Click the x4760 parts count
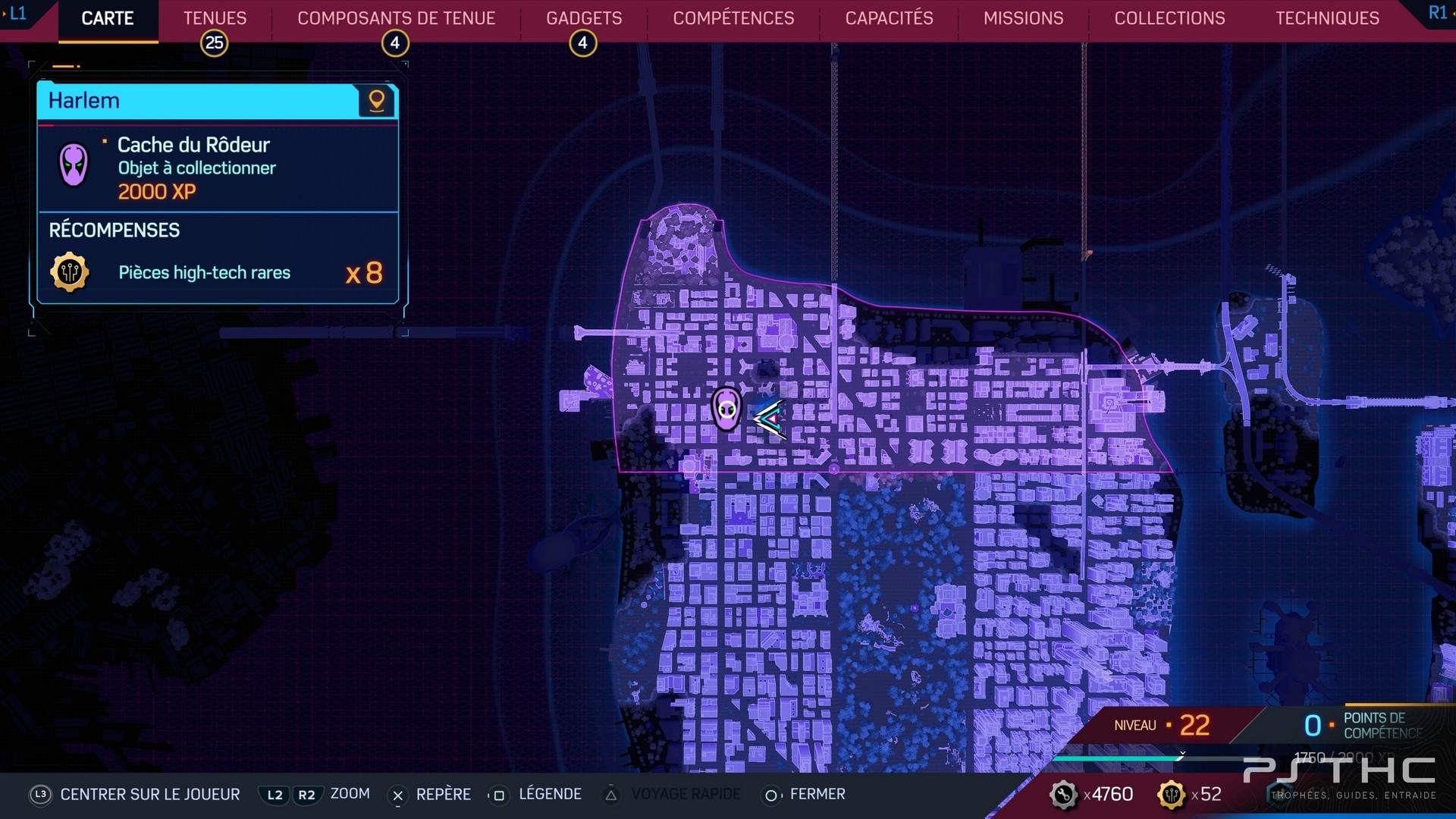 (1108, 794)
